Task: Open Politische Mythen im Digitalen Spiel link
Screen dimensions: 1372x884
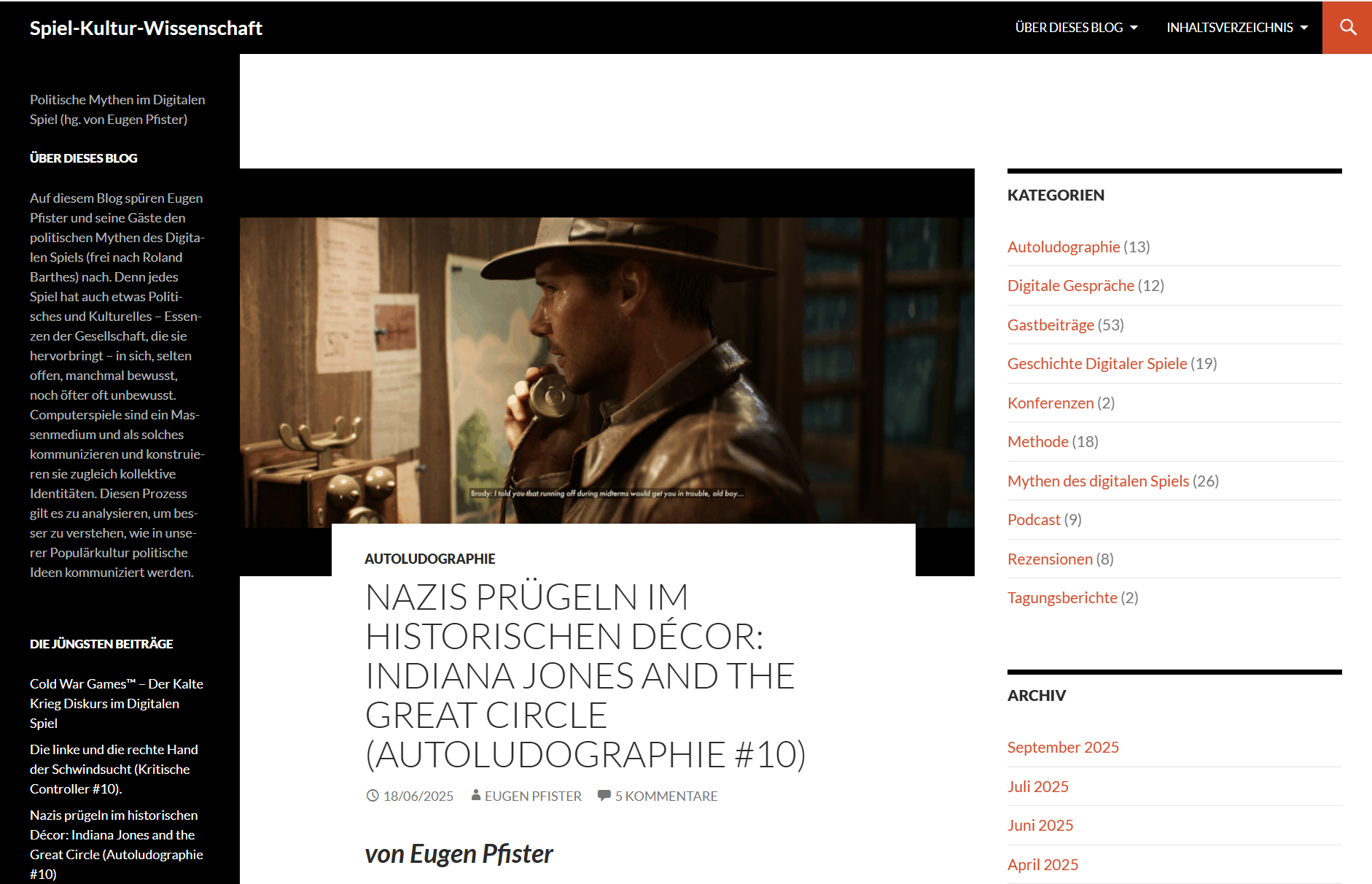Action: pos(117,109)
